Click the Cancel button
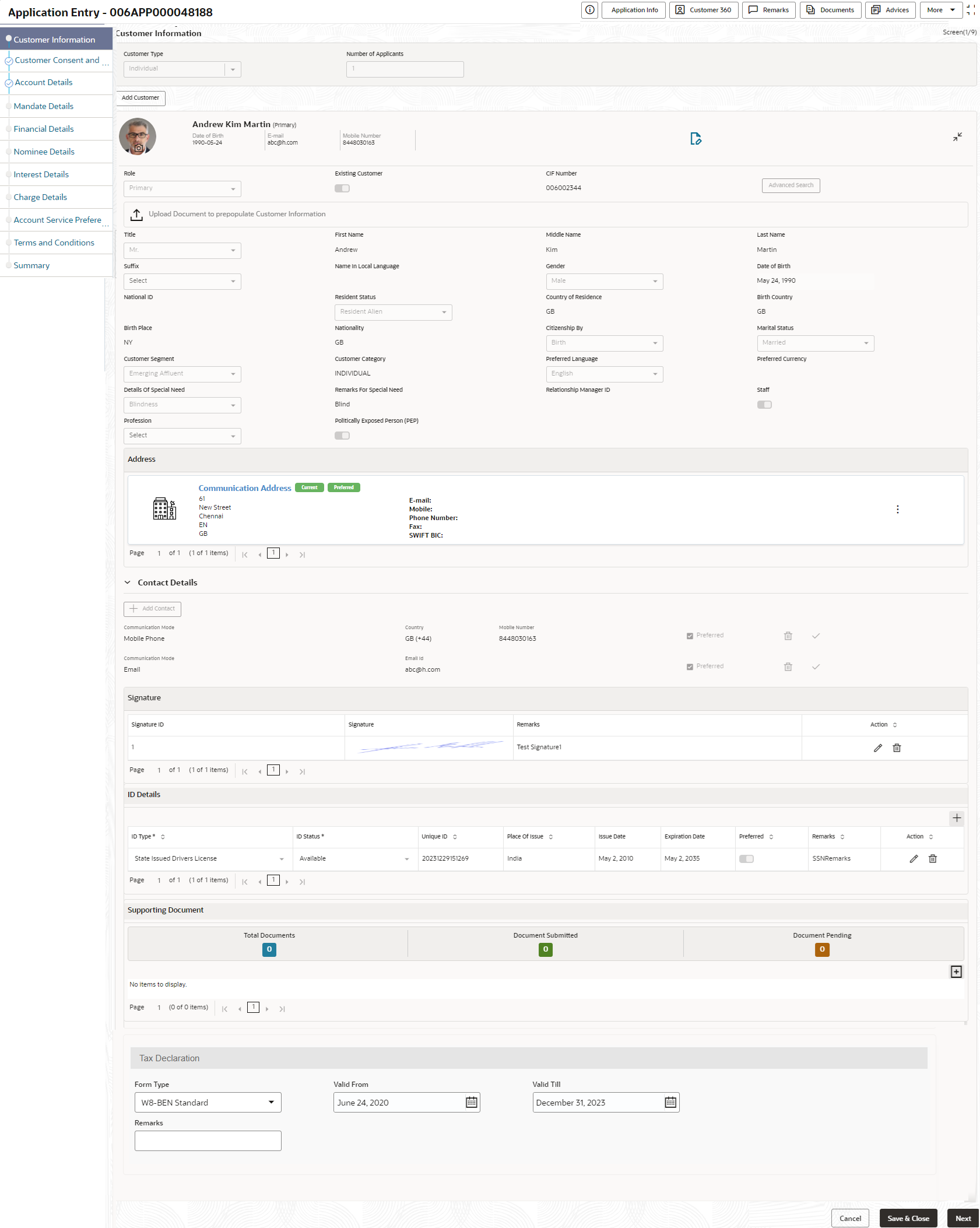980x1228 pixels. [850, 1218]
